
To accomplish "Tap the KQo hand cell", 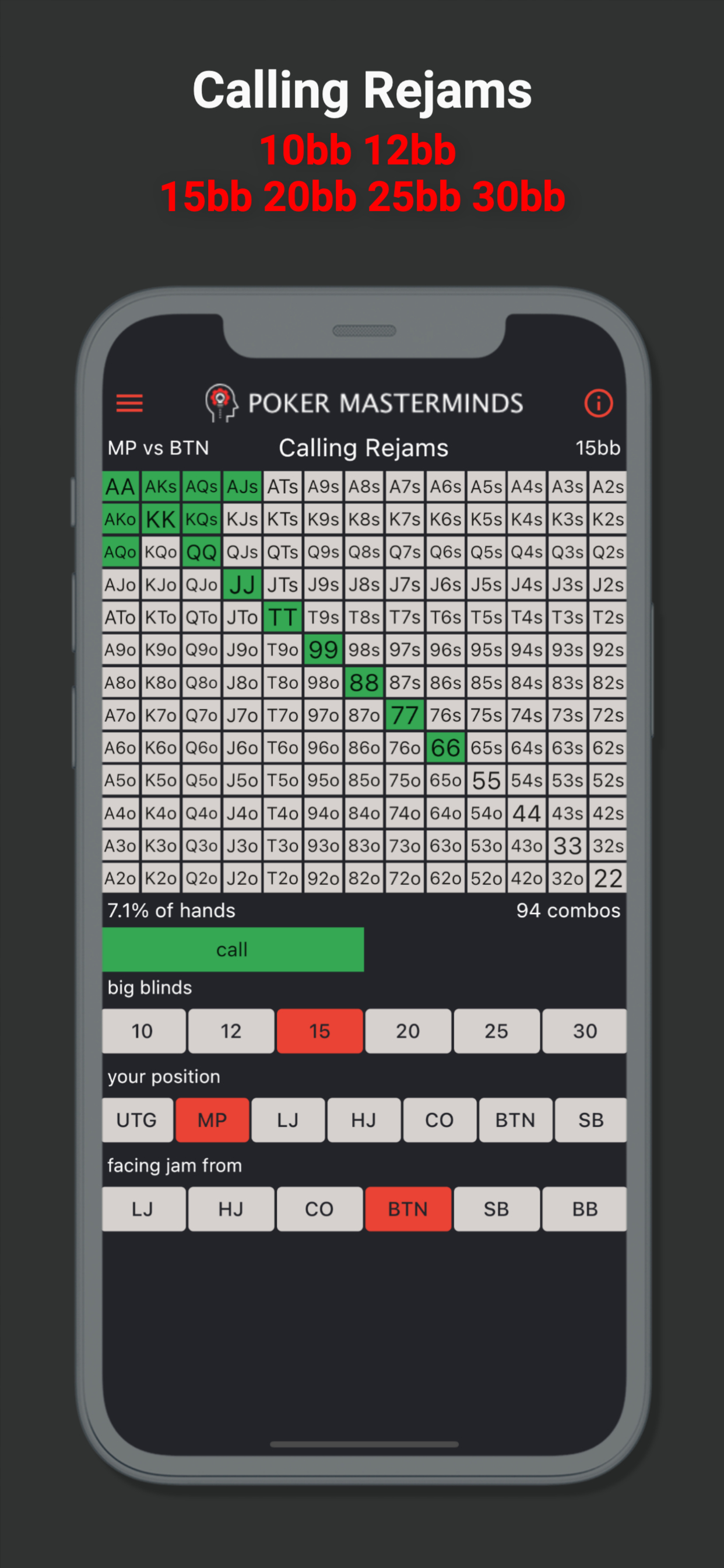I will click(x=161, y=552).
